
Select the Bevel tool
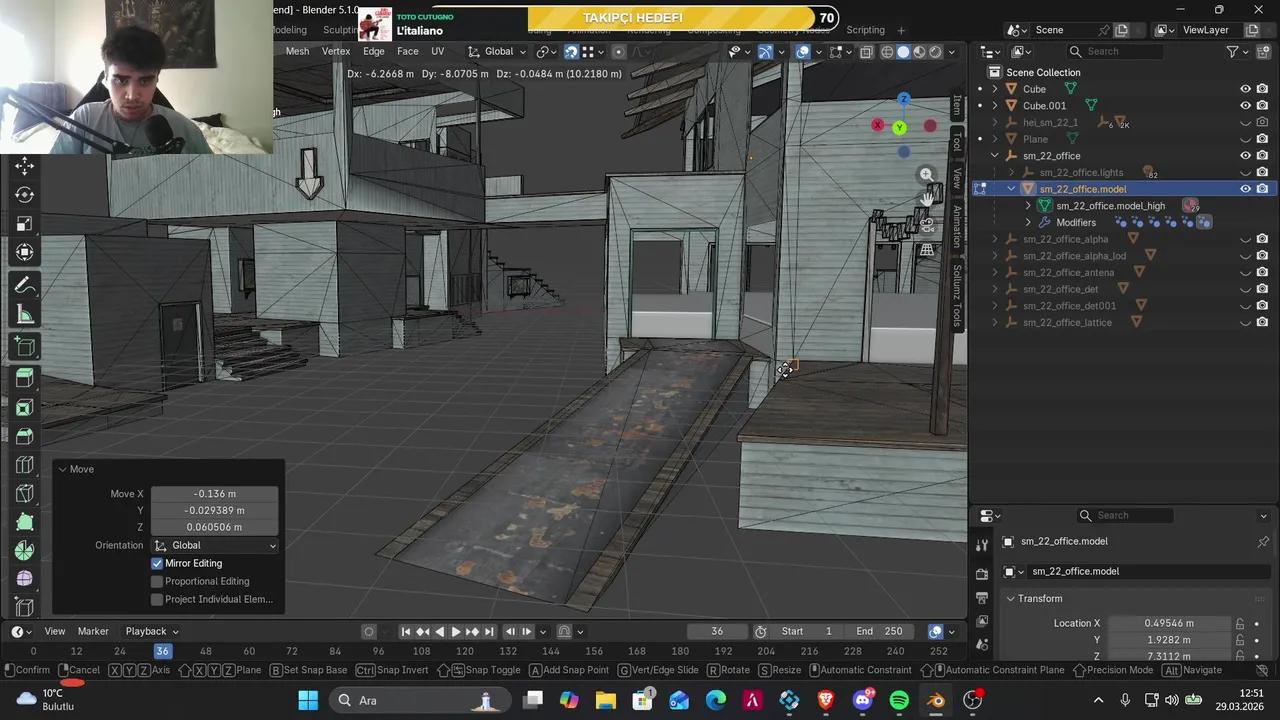pos(25,436)
